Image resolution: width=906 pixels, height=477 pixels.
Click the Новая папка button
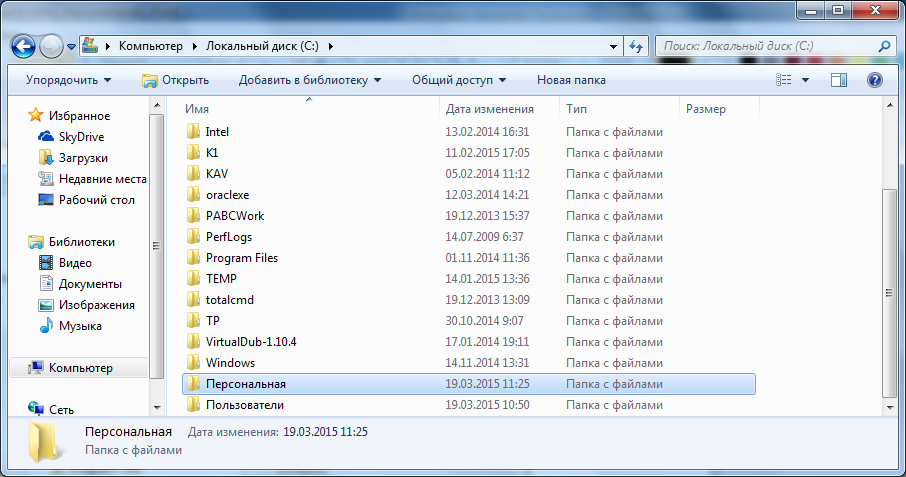click(571, 80)
